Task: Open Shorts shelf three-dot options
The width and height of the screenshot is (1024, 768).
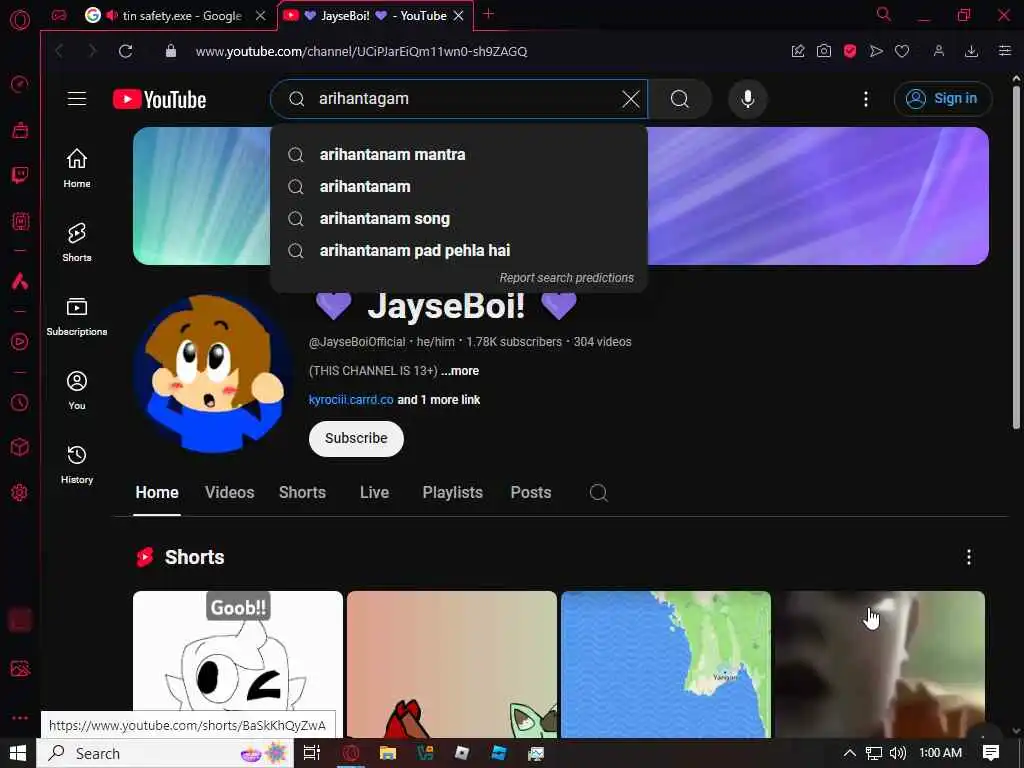Action: tap(968, 557)
